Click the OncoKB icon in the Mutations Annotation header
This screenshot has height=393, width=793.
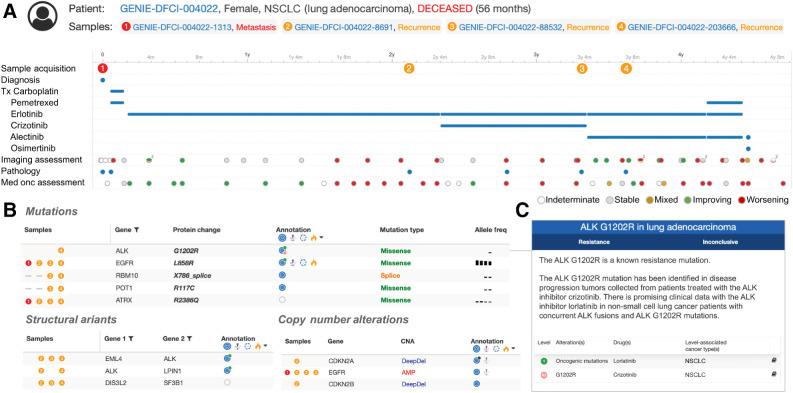(282, 237)
